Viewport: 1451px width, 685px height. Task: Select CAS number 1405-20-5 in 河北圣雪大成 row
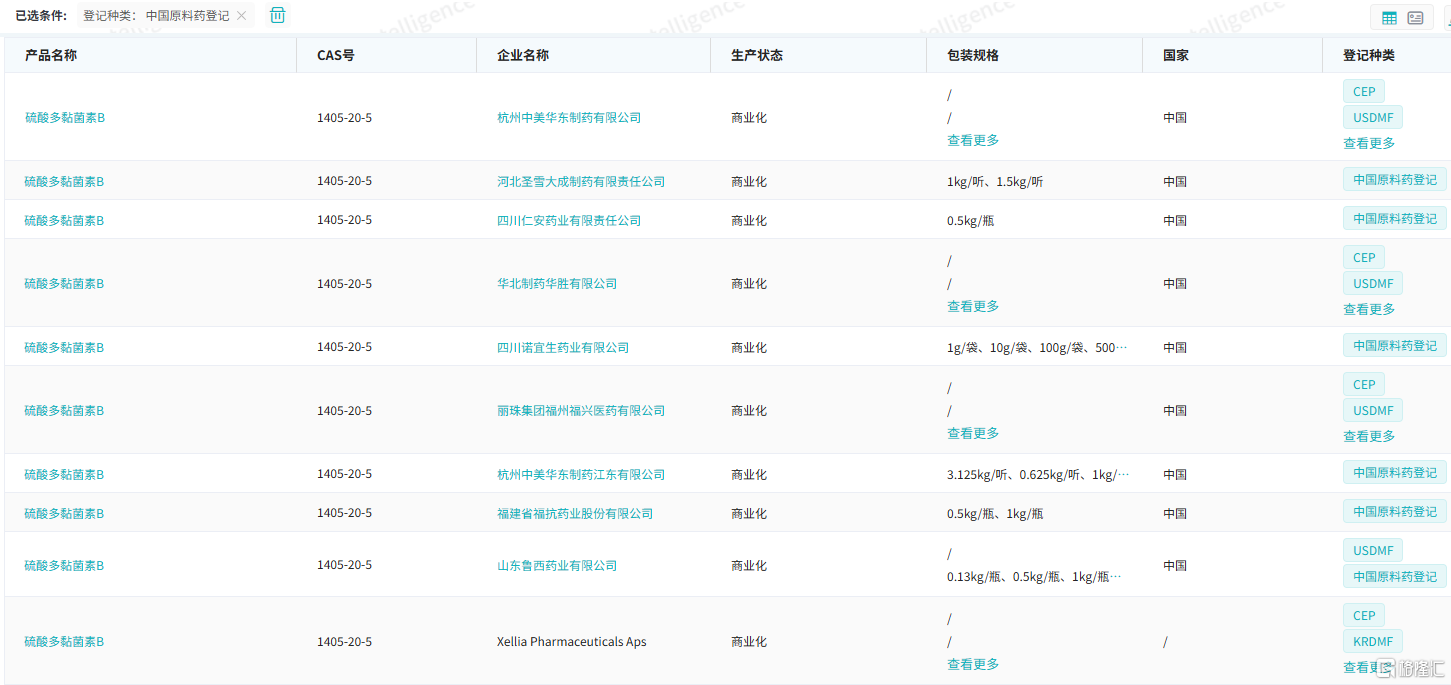(x=344, y=181)
